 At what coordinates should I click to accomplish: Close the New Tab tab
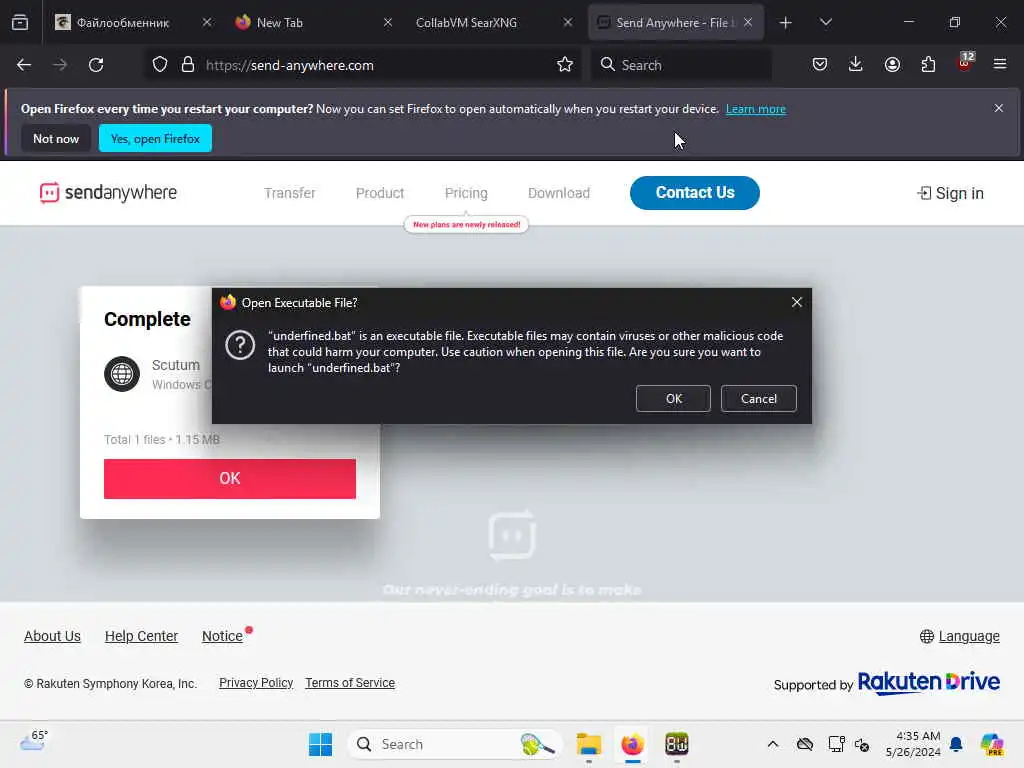point(388,22)
